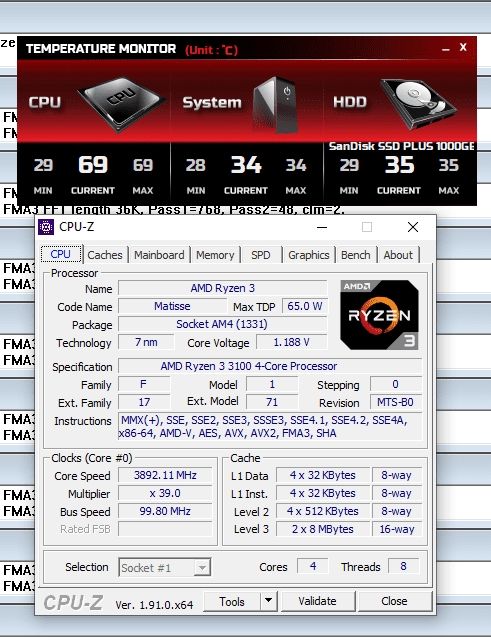
Task: Select the Memory tab
Action: click(215, 255)
